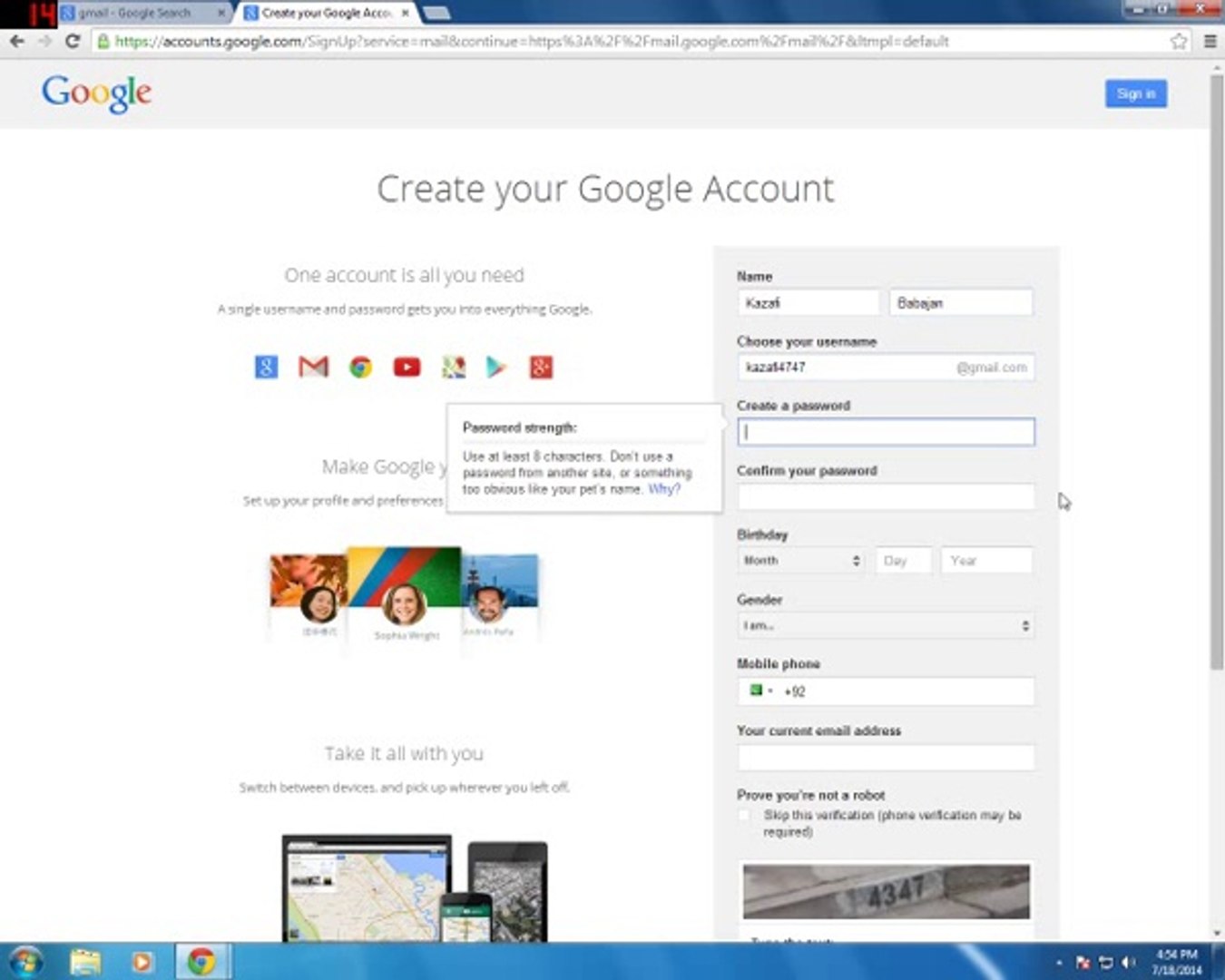Tick the Skip this verification checkbox
Viewport: 1225px width, 980px height.
[746, 816]
